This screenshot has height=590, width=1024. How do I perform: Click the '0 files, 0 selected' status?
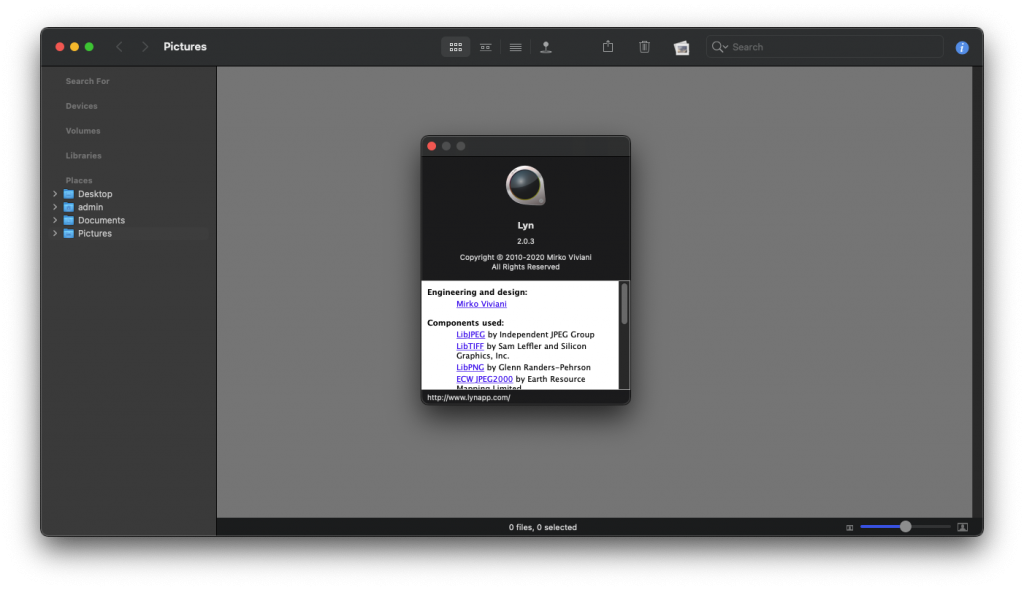tap(543, 527)
